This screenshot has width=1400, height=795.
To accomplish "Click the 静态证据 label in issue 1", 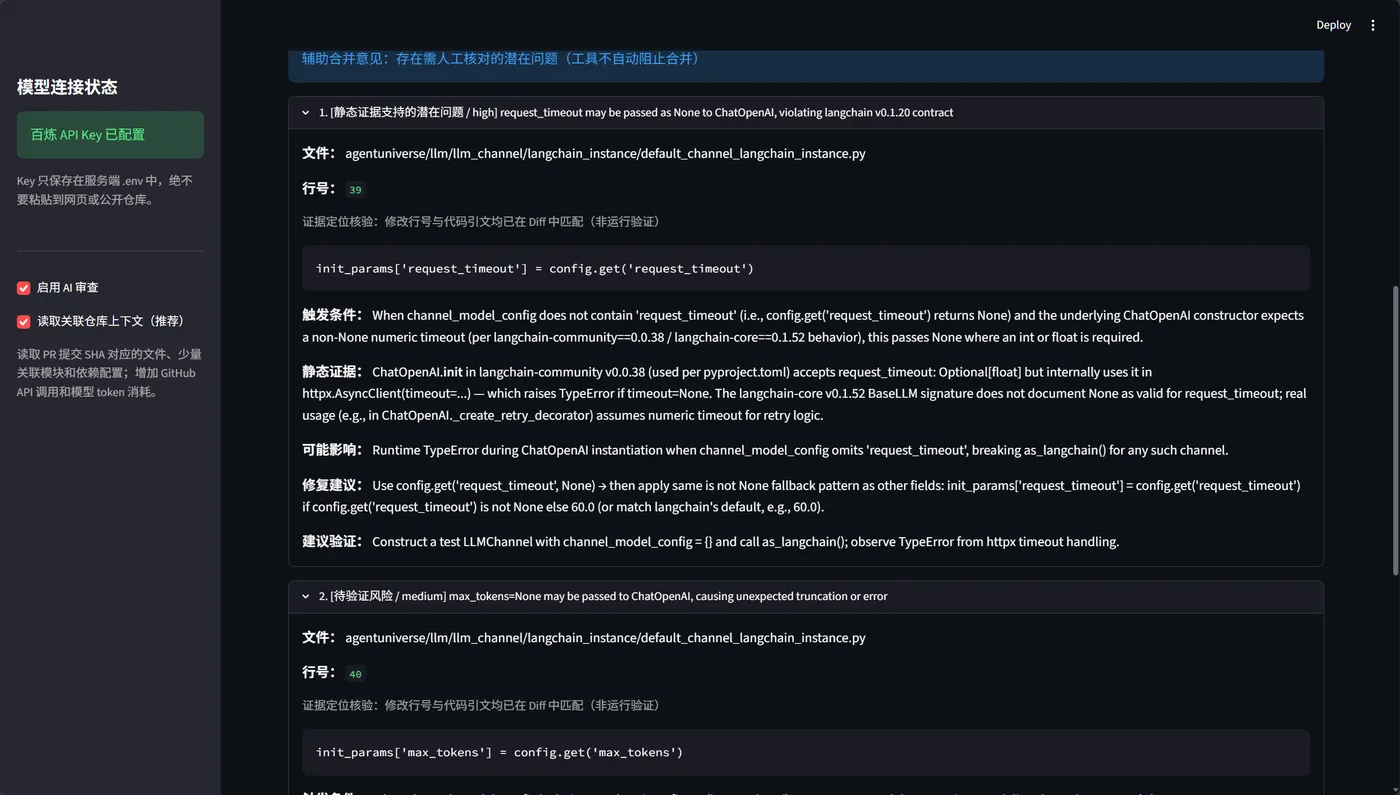I will 333,372.
